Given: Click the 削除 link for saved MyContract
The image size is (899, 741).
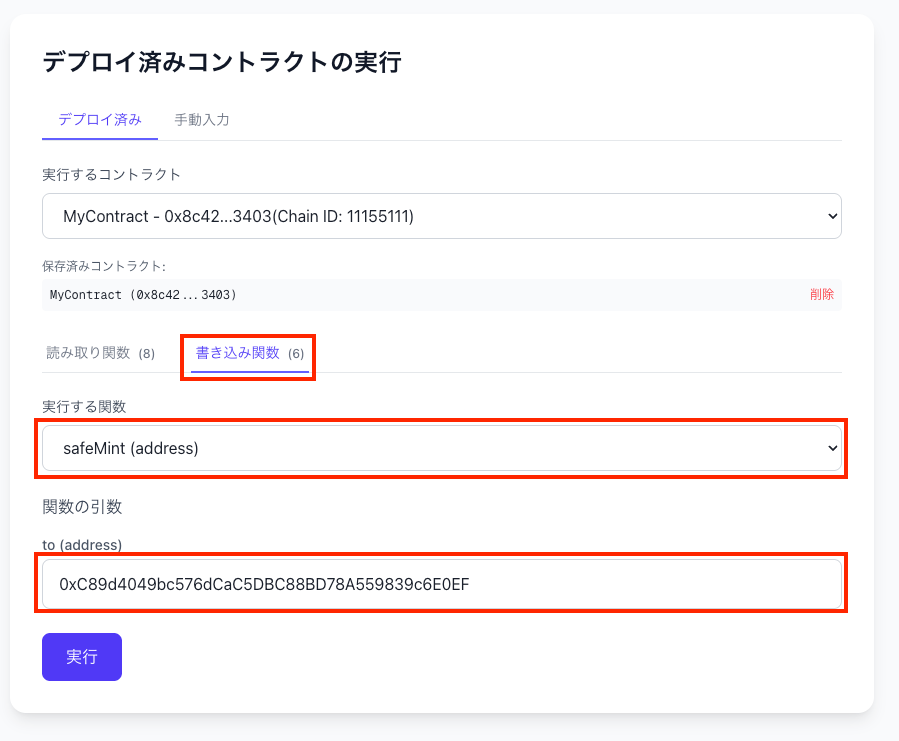Looking at the screenshot, I should [x=822, y=295].
